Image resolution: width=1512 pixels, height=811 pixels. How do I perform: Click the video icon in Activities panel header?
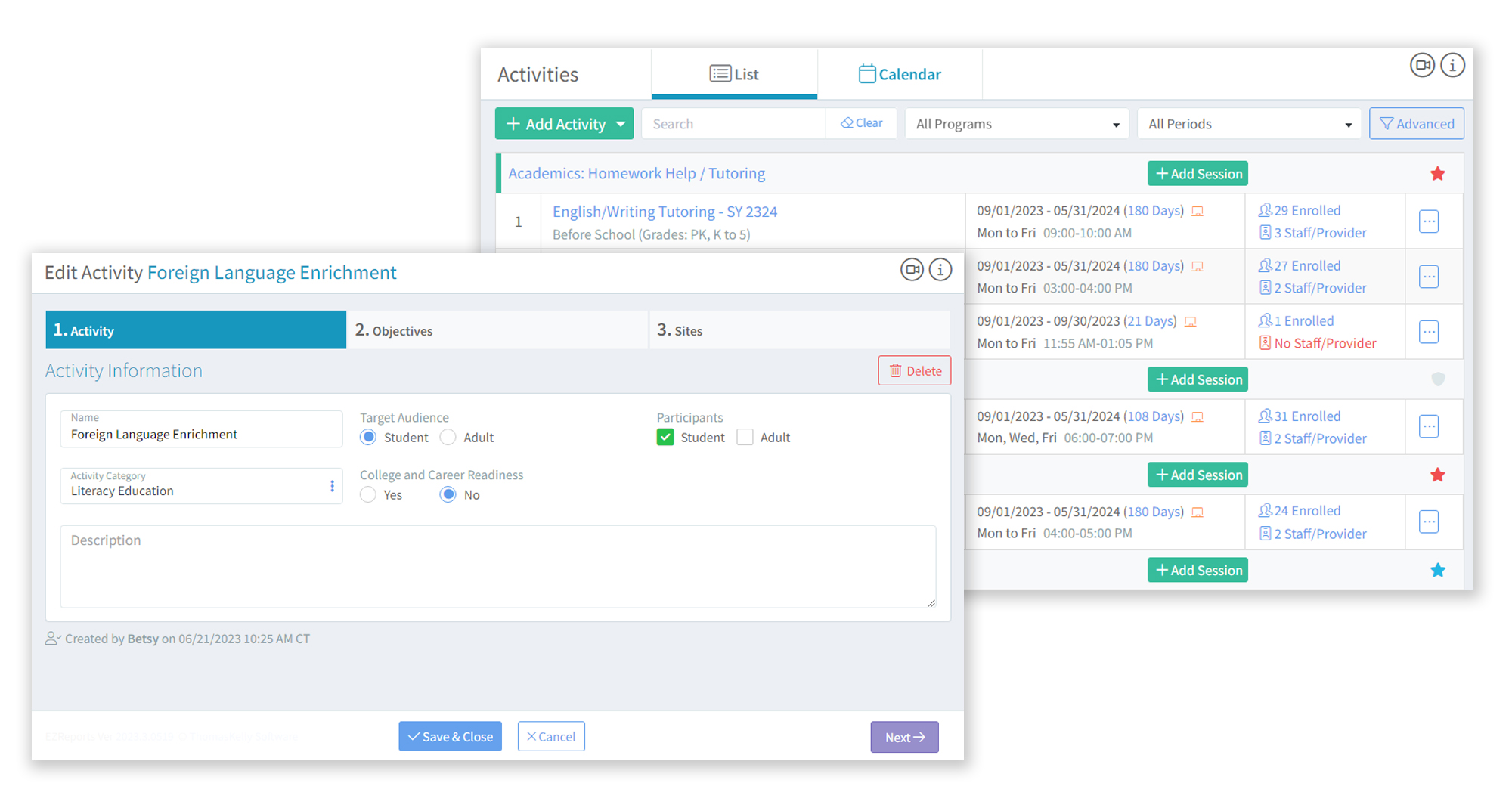[1422, 66]
